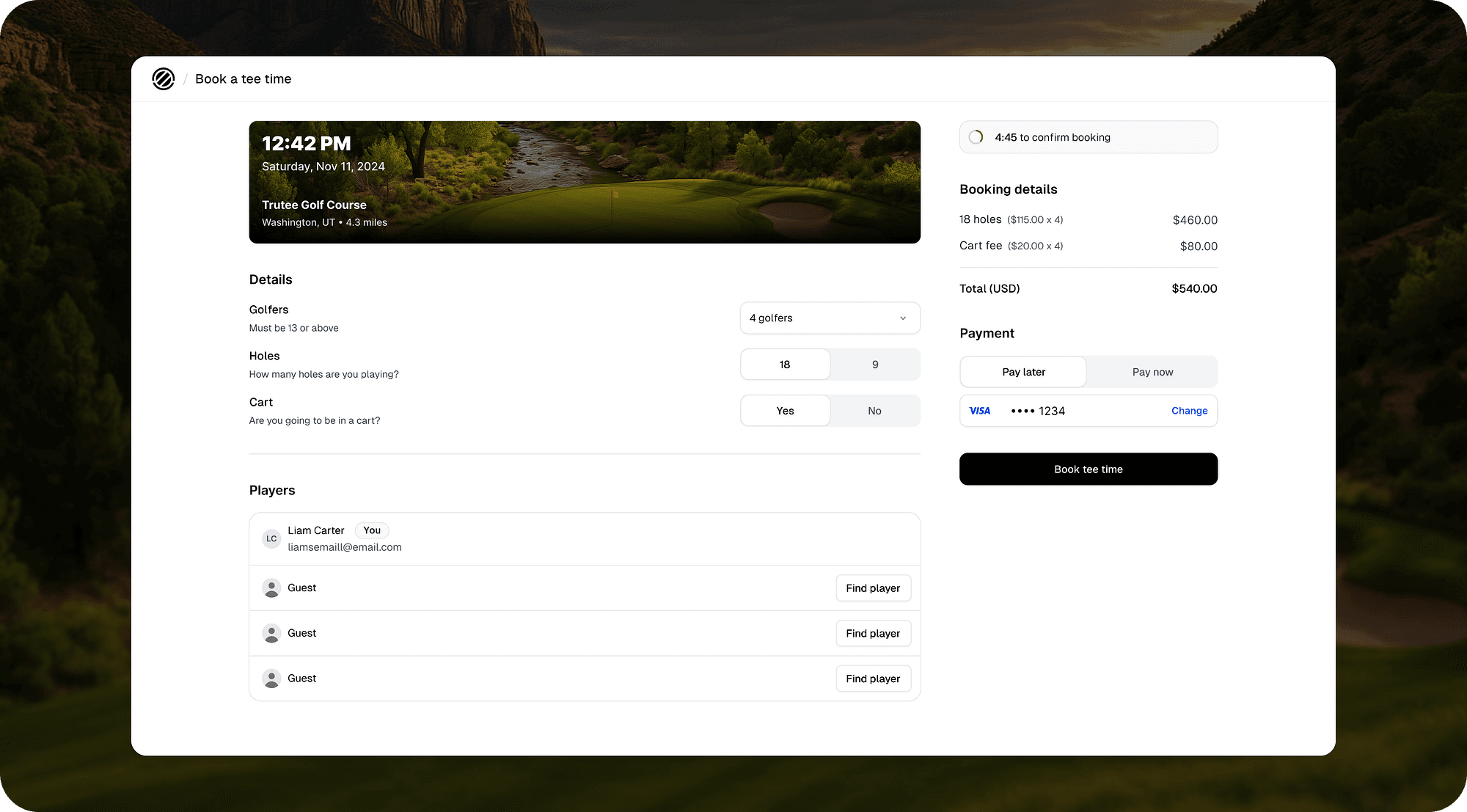Click Liam Carter's LC avatar
The width and height of the screenshot is (1467, 812).
click(x=271, y=538)
